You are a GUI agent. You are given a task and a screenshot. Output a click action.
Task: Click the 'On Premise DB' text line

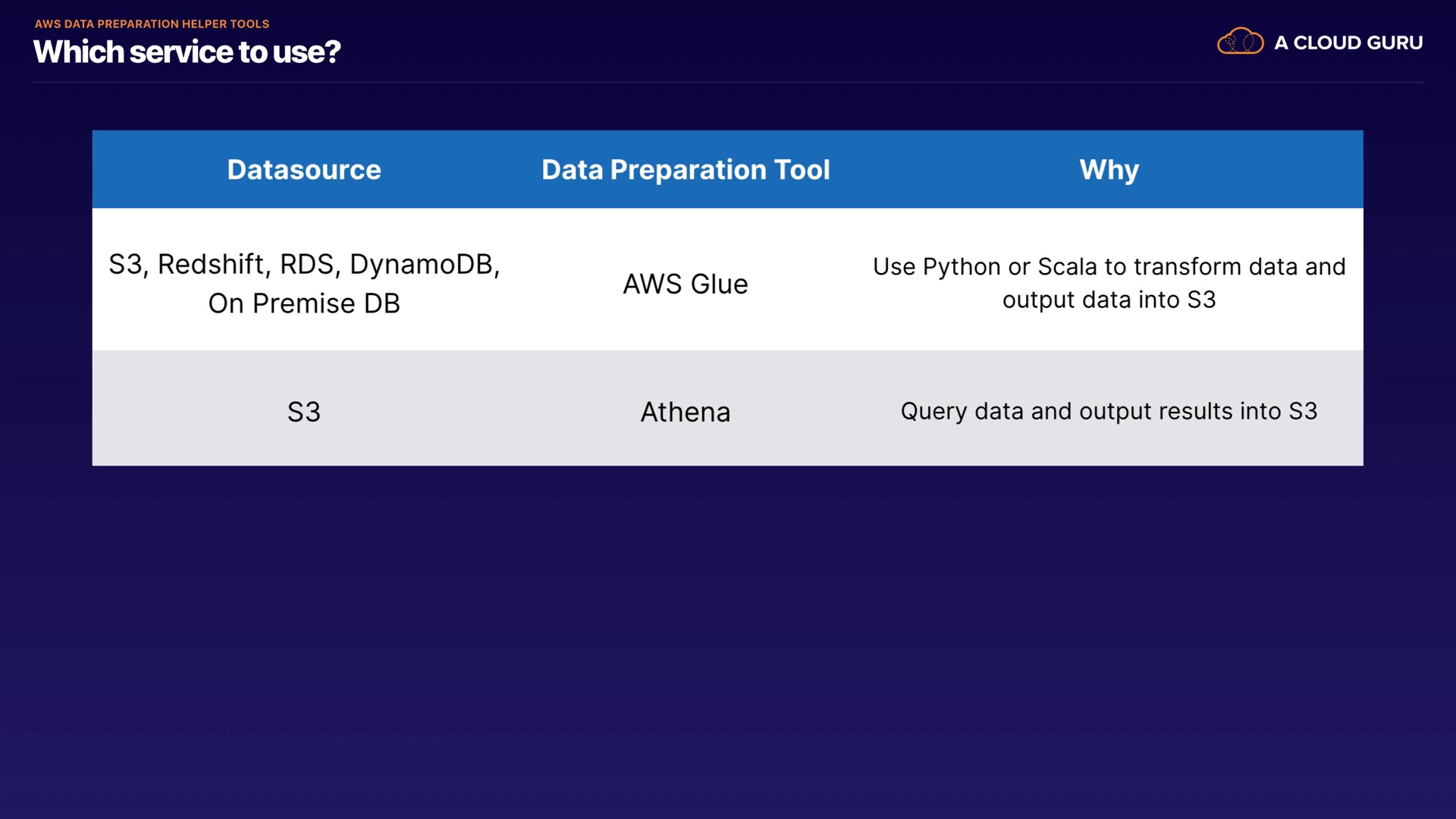tap(303, 303)
